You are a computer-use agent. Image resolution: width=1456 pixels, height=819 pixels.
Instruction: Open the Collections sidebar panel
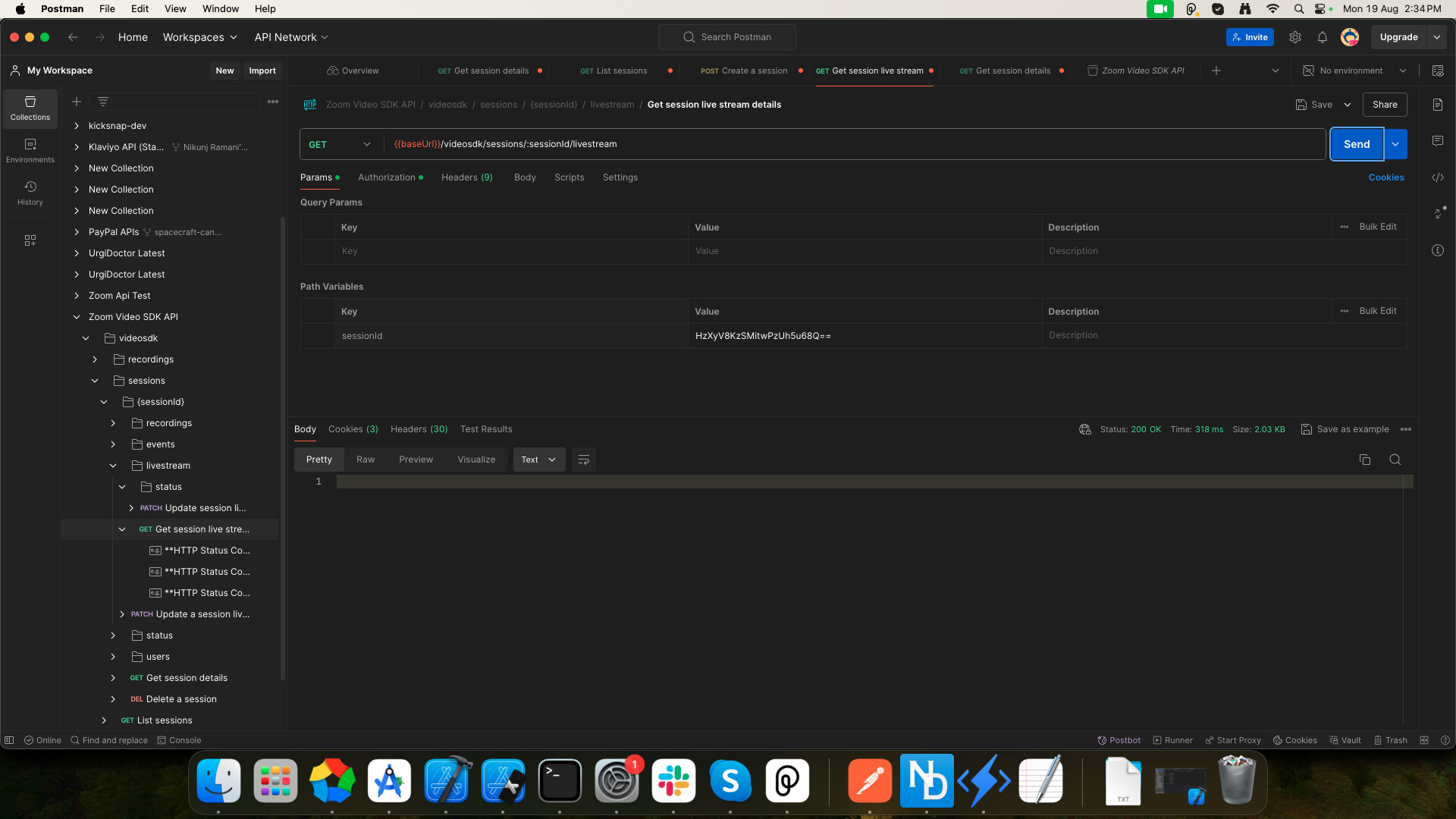click(x=30, y=108)
